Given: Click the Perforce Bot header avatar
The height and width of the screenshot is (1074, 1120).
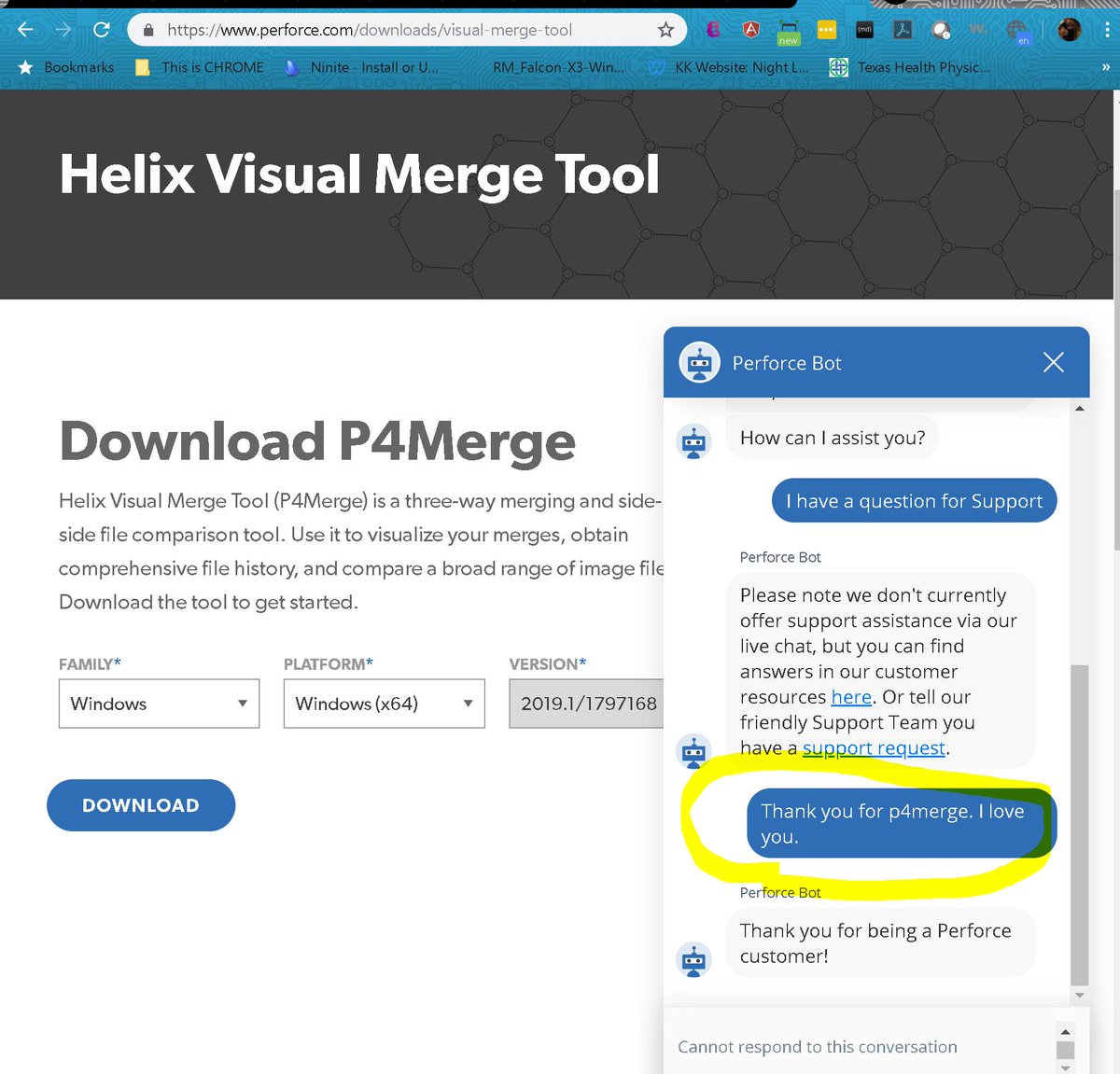Looking at the screenshot, I should pos(699,362).
